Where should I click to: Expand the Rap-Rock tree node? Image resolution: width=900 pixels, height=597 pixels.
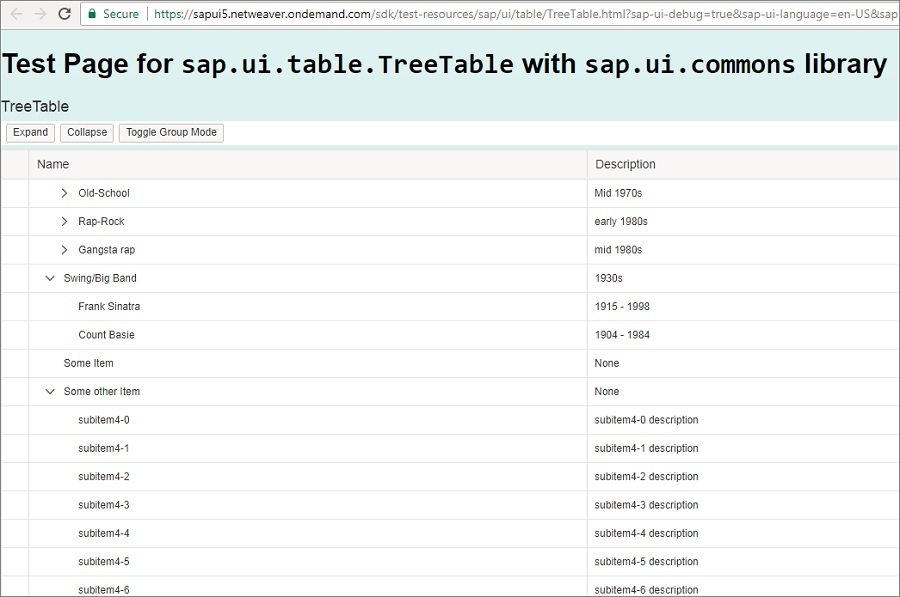click(x=65, y=221)
